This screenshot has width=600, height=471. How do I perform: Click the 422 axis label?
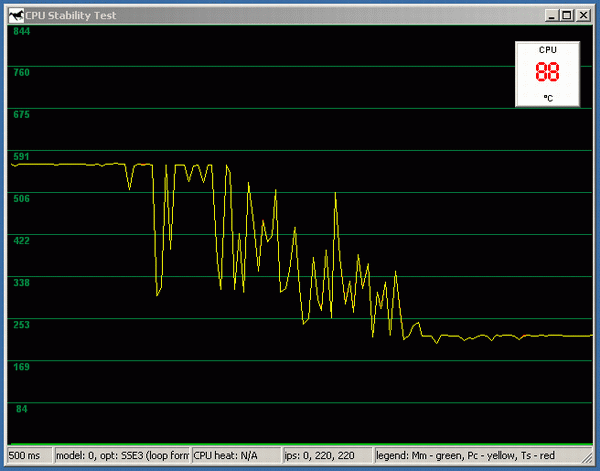(x=21, y=241)
